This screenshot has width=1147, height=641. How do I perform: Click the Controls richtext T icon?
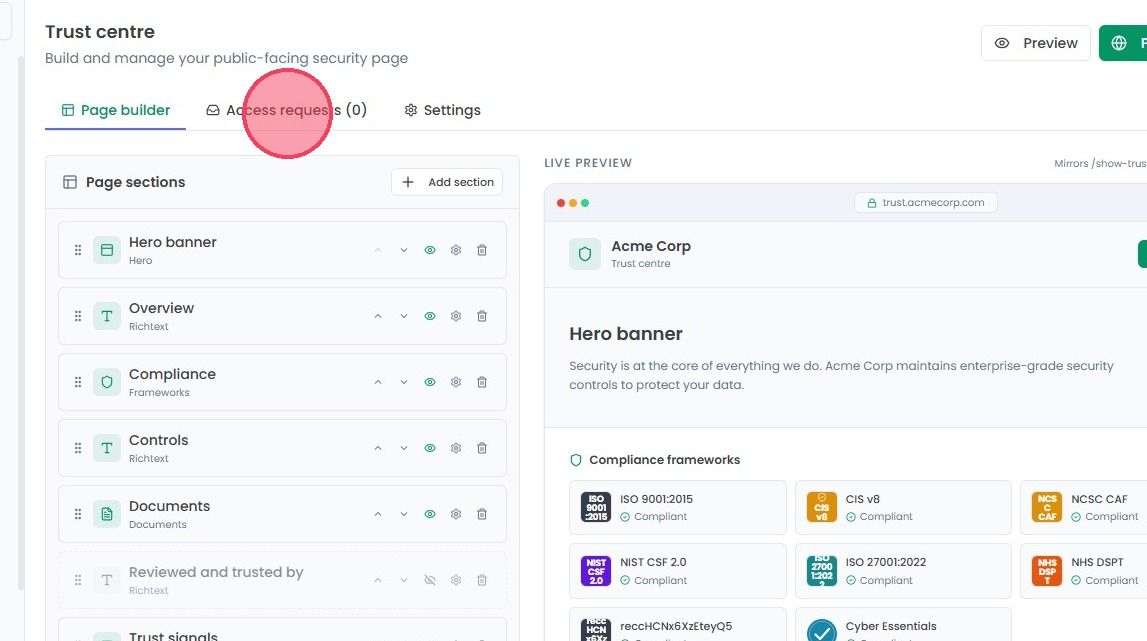[x=107, y=448]
